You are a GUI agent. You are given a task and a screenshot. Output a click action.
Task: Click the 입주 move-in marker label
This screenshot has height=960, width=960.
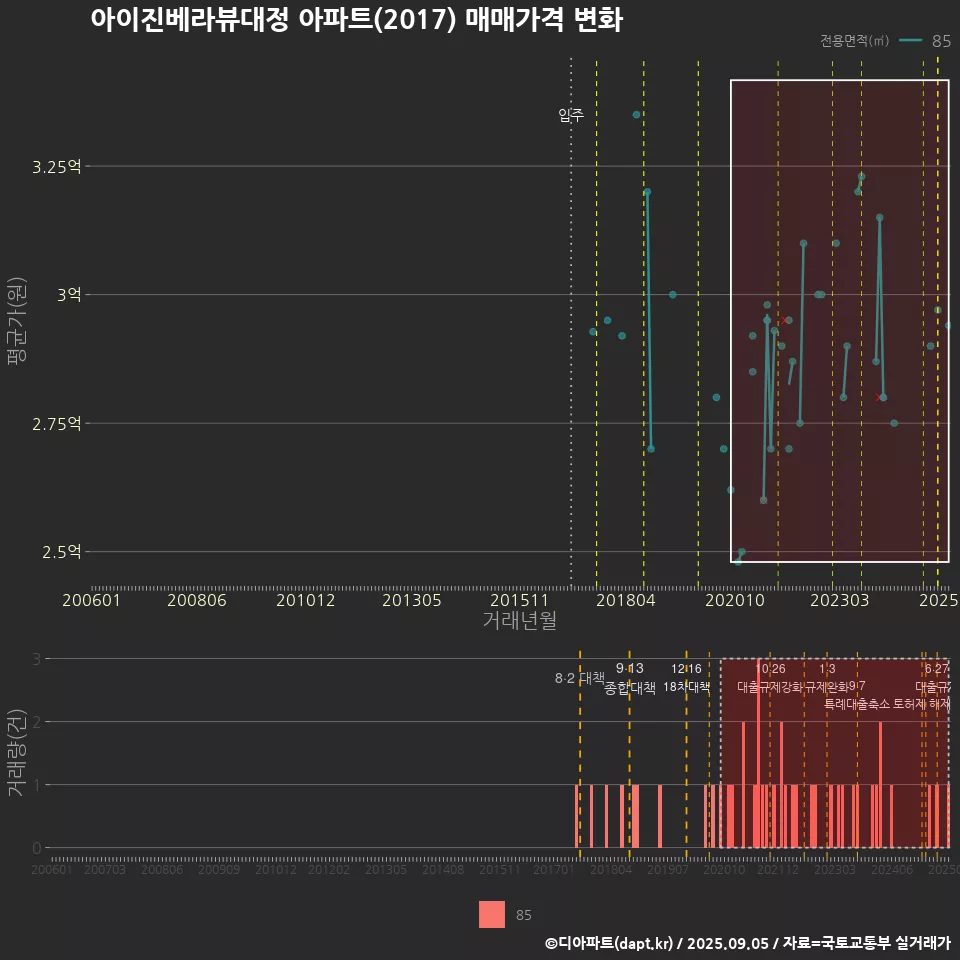click(x=570, y=115)
